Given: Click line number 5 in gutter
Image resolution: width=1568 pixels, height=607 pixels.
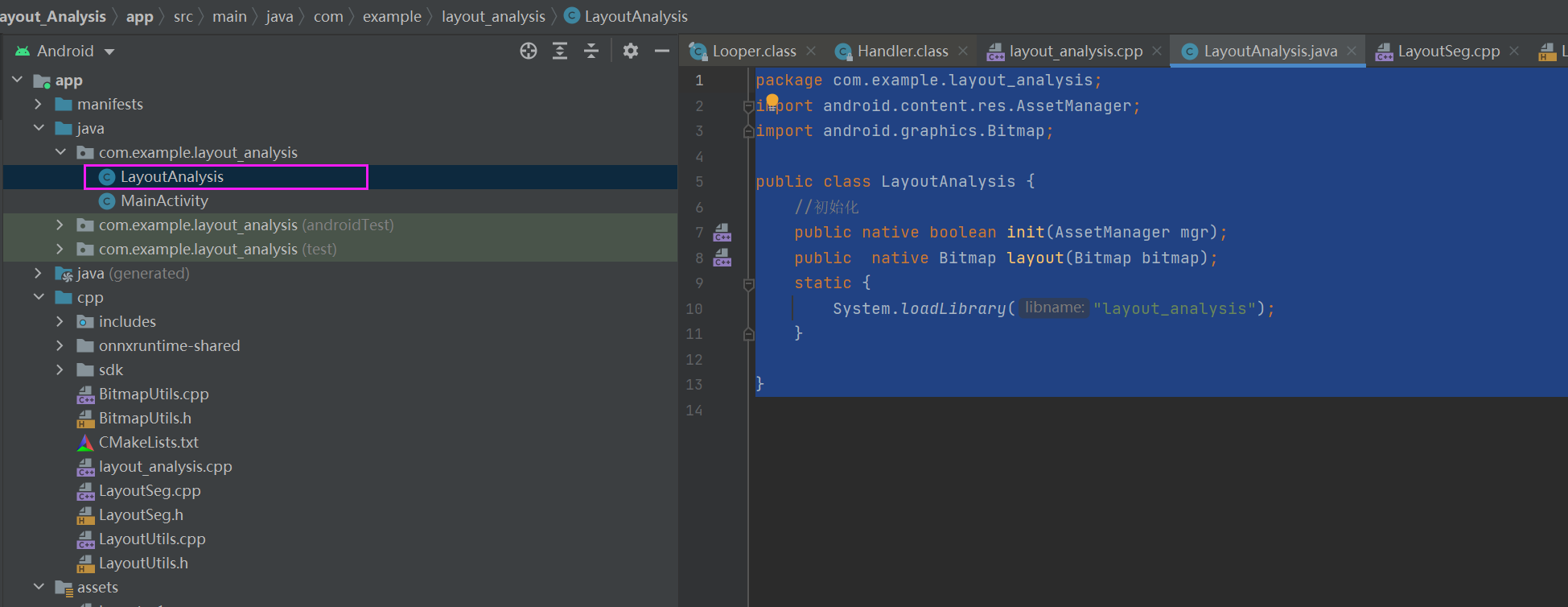Looking at the screenshot, I should coord(699,182).
